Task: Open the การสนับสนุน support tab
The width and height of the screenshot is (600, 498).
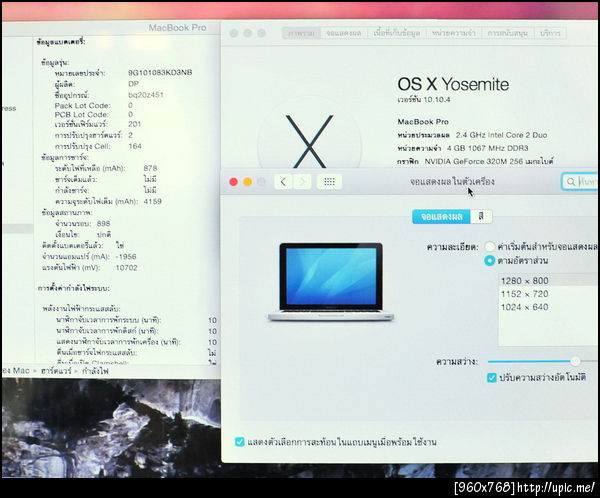Action: pyautogui.click(x=508, y=33)
